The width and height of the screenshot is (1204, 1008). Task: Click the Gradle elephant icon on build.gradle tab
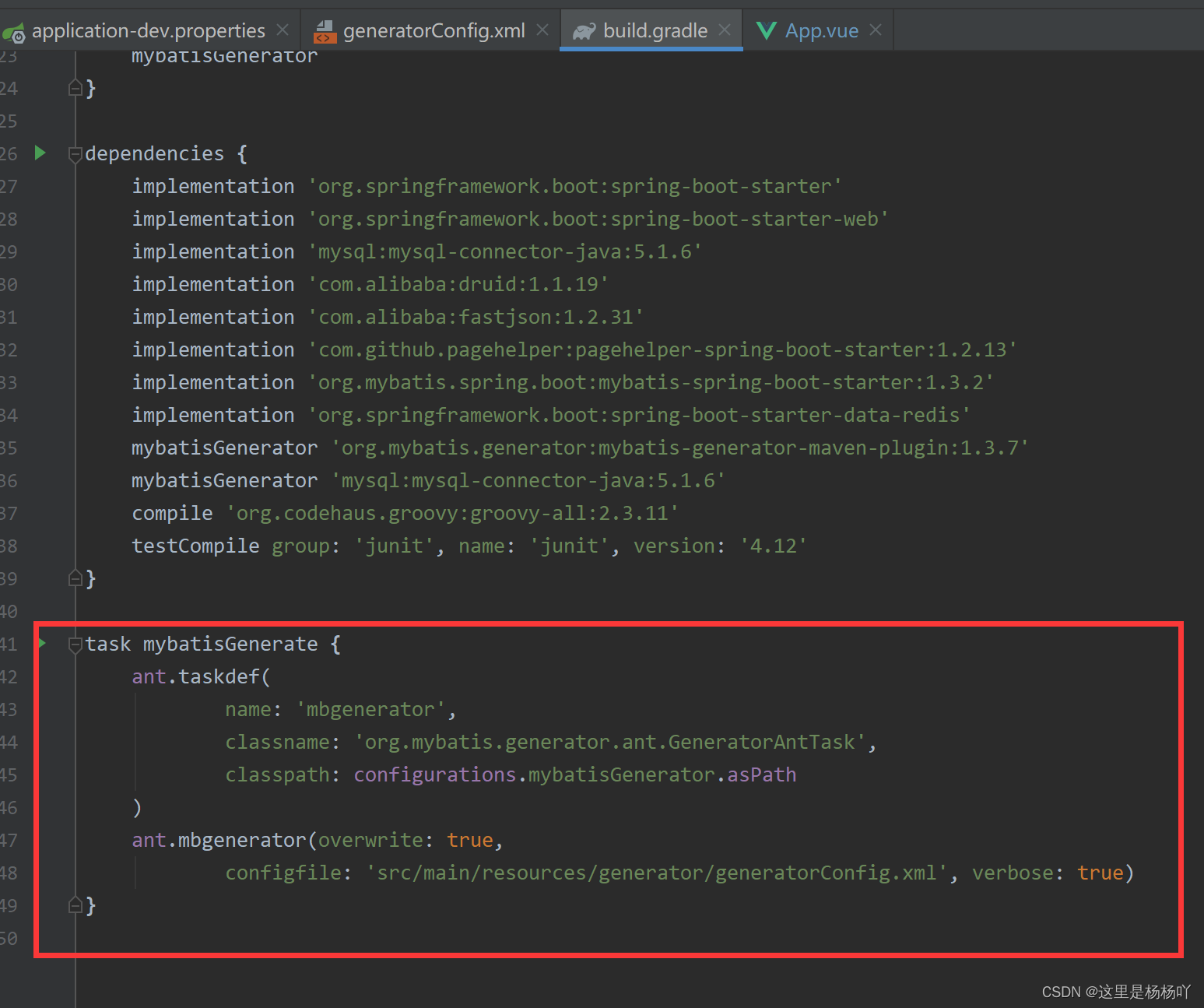(584, 31)
